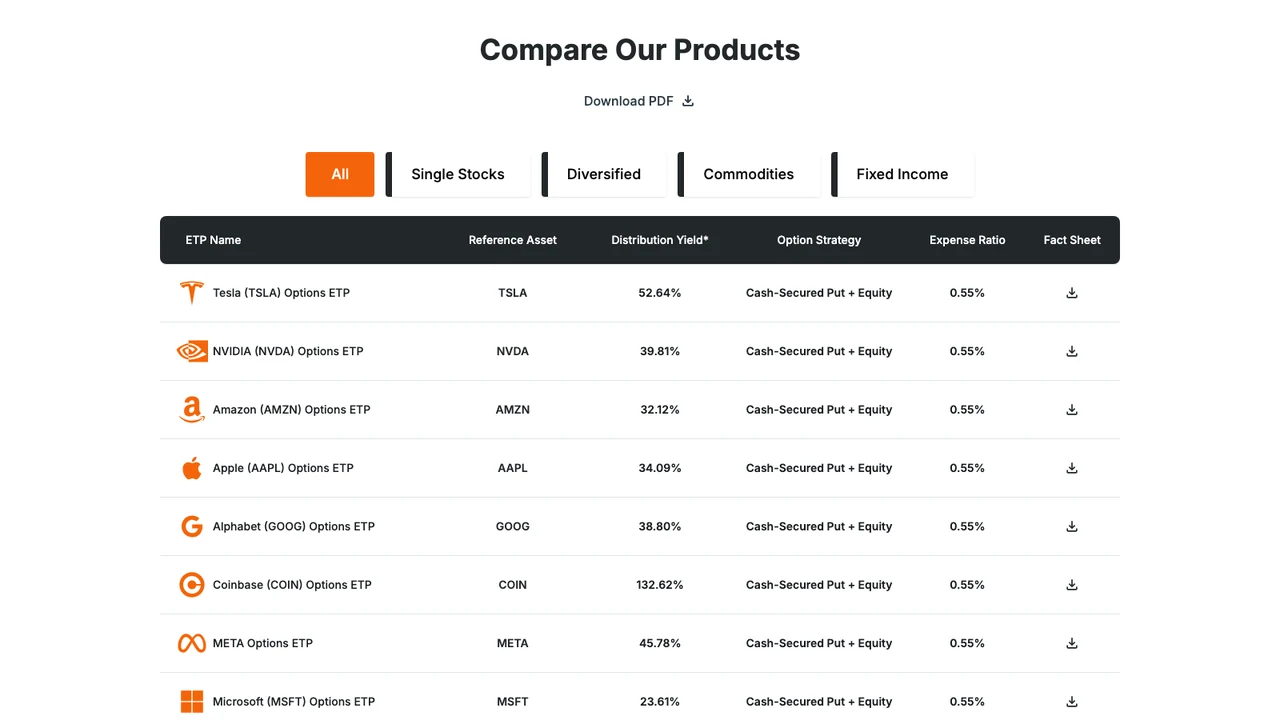Image resolution: width=1280 pixels, height=720 pixels.
Task: Click the Apple logo icon
Action: tap(192, 468)
